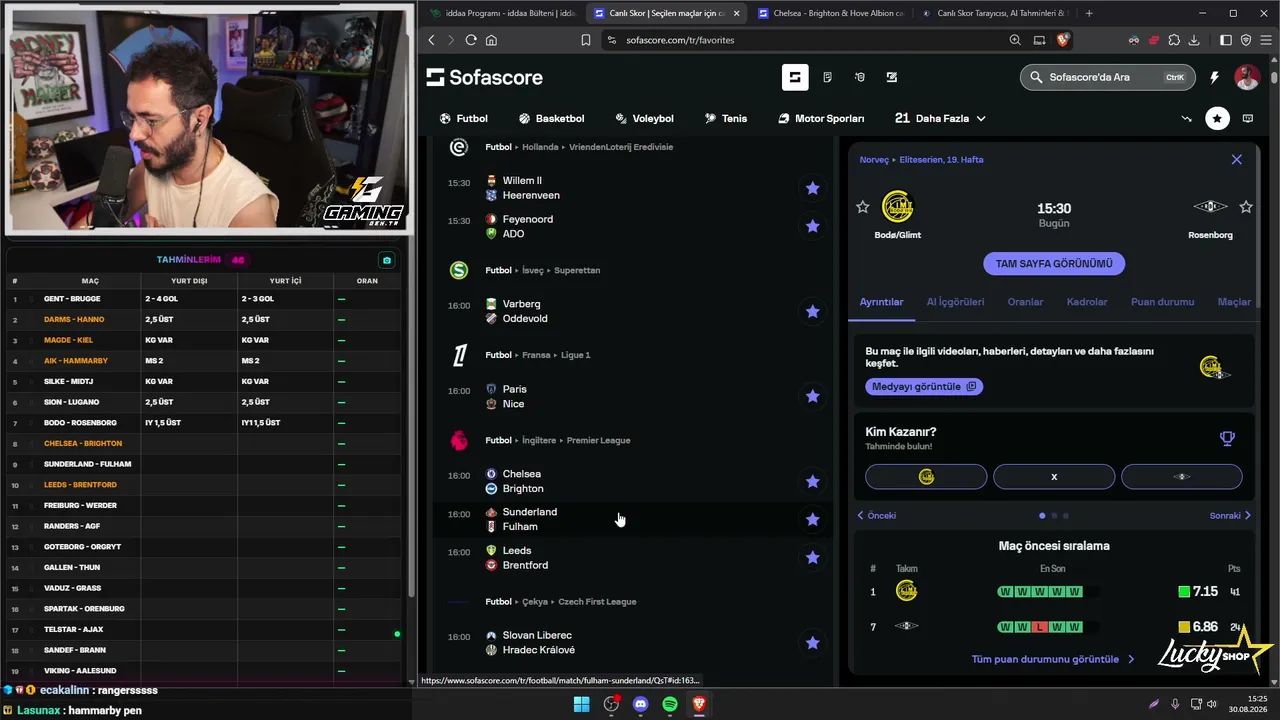Favorite Rosenborg with its star
The width and height of the screenshot is (1280, 720).
click(x=1246, y=207)
